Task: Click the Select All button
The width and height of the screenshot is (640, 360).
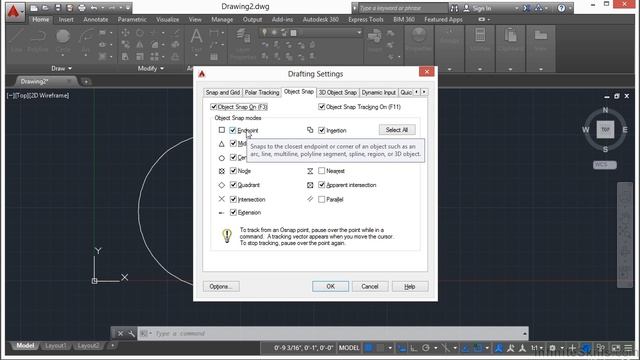Action: tap(397, 130)
